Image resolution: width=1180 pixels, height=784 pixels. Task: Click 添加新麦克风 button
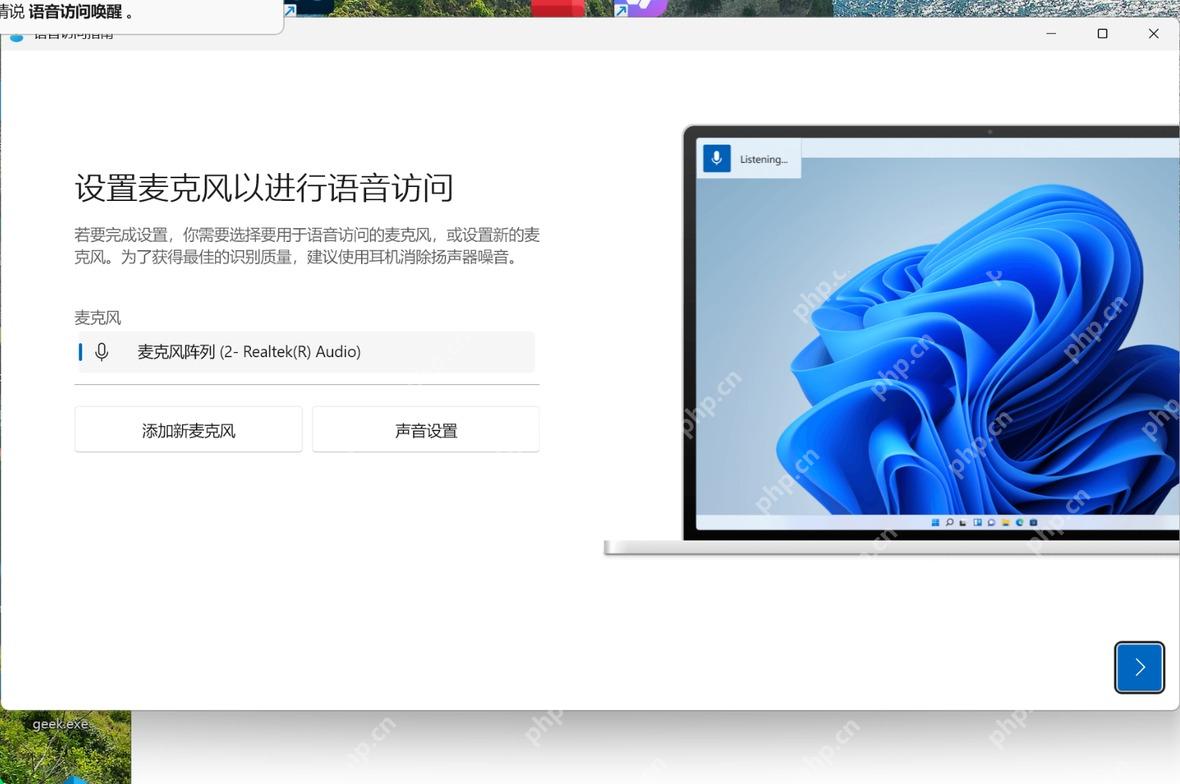(188, 430)
